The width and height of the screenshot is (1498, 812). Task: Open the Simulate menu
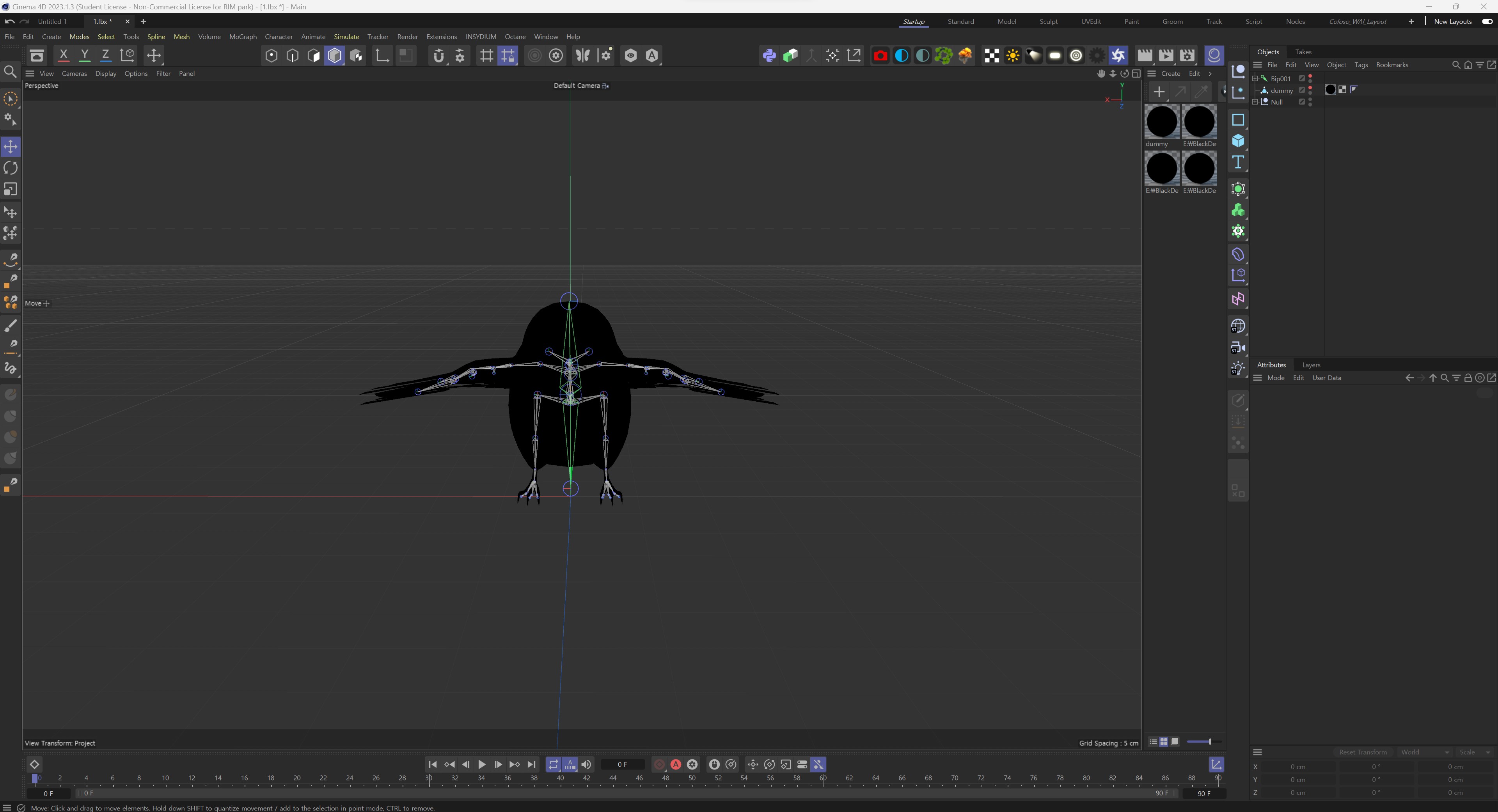tap(346, 37)
